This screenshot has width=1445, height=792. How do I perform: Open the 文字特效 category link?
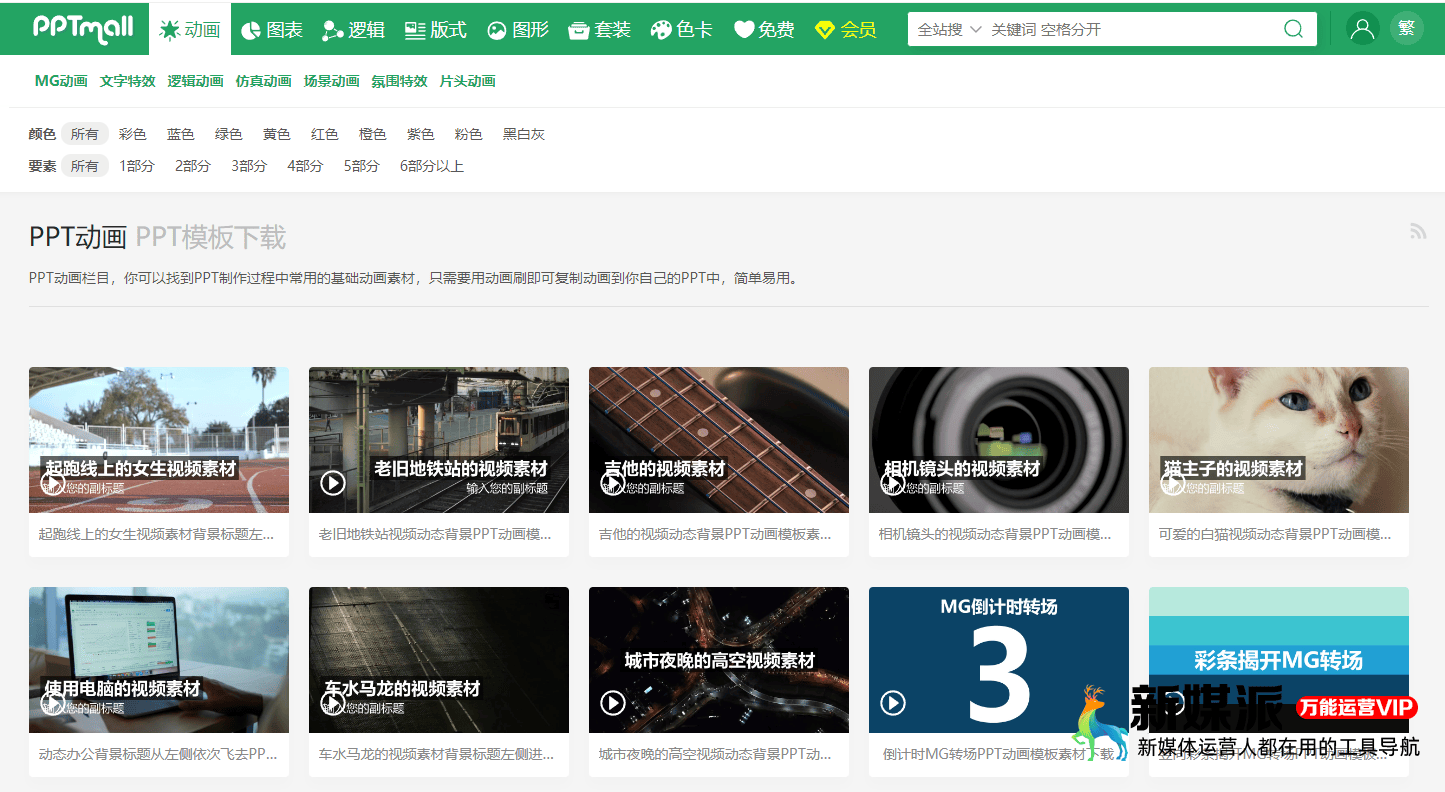[127, 81]
